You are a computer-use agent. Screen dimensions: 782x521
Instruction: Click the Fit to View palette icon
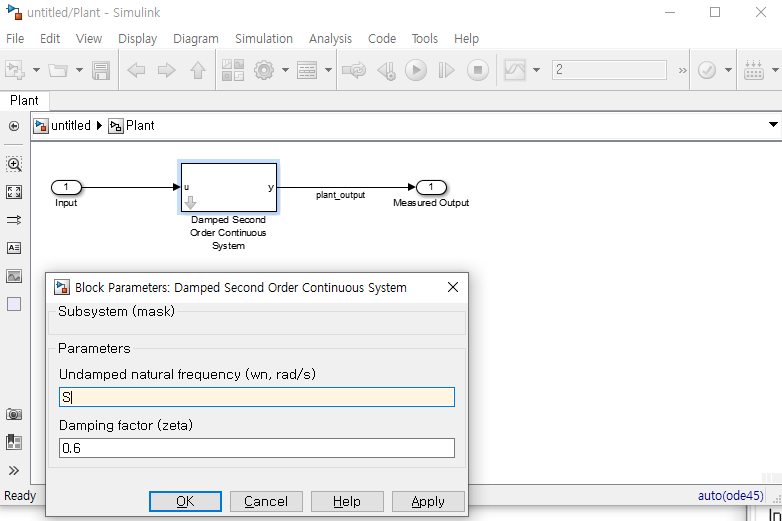pos(14,192)
